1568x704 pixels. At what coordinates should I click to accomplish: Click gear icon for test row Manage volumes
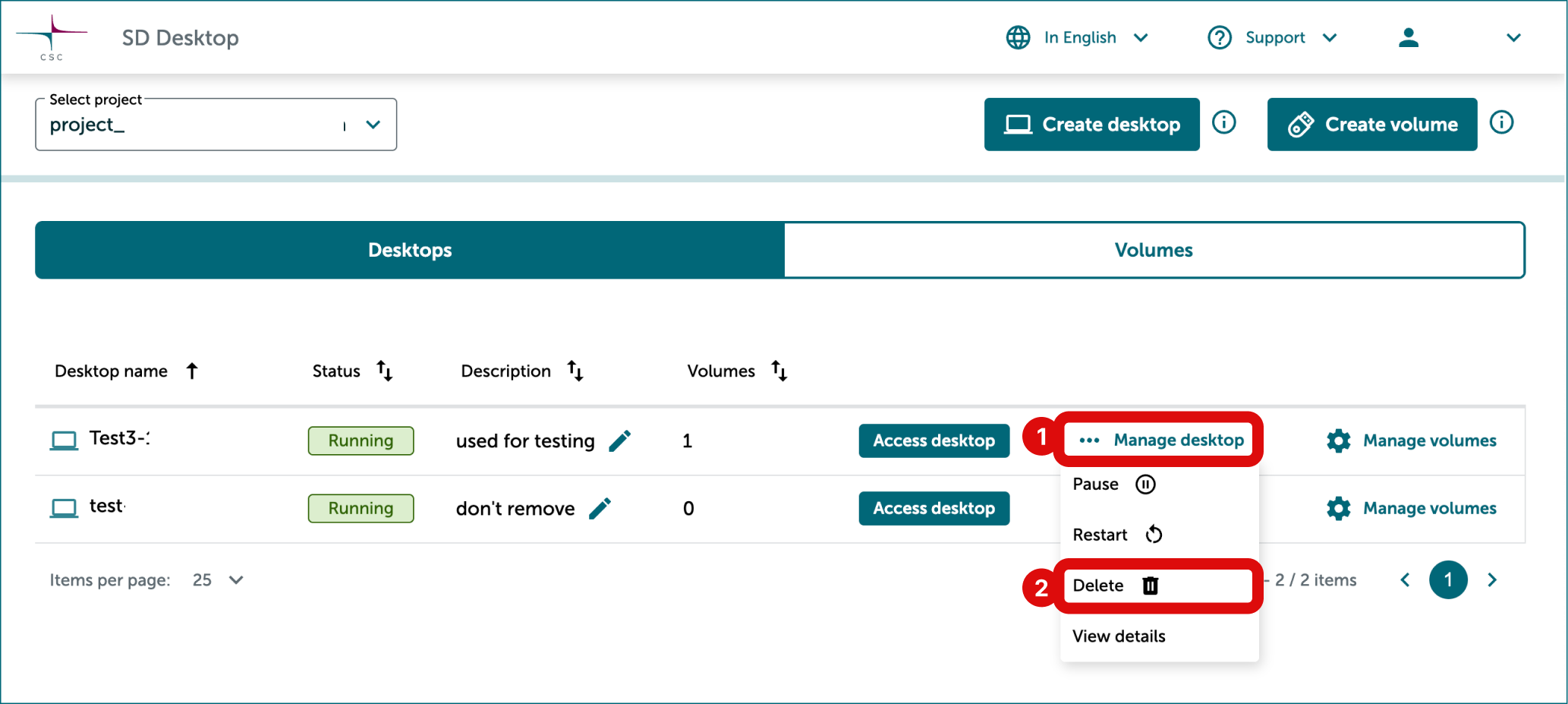[1339, 508]
